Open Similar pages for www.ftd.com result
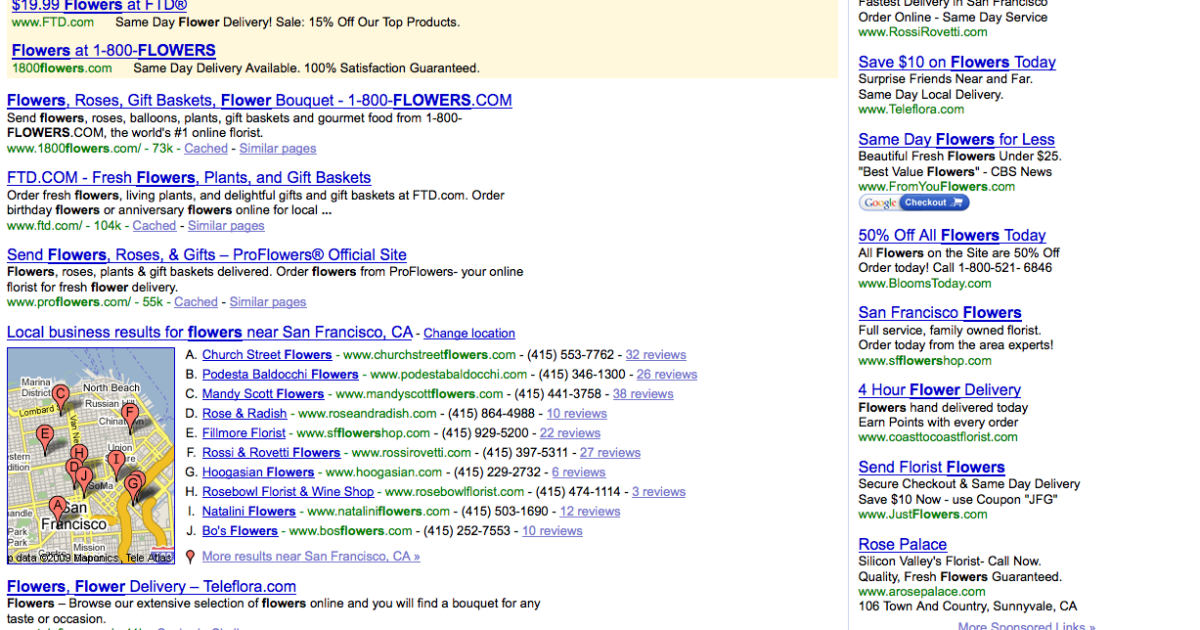 (x=226, y=225)
